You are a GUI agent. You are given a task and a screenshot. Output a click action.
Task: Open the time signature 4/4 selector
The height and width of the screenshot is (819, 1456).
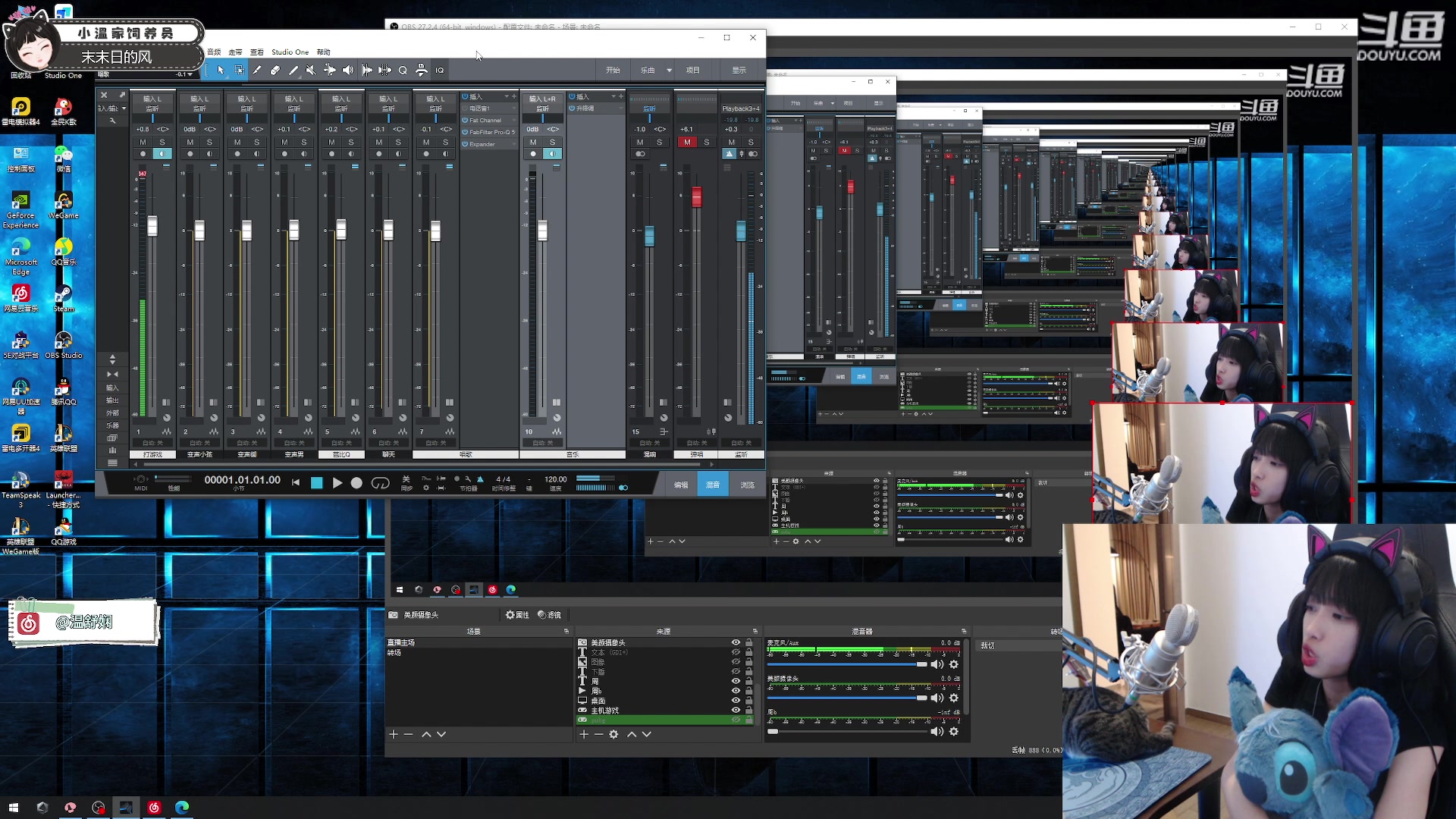[504, 479]
